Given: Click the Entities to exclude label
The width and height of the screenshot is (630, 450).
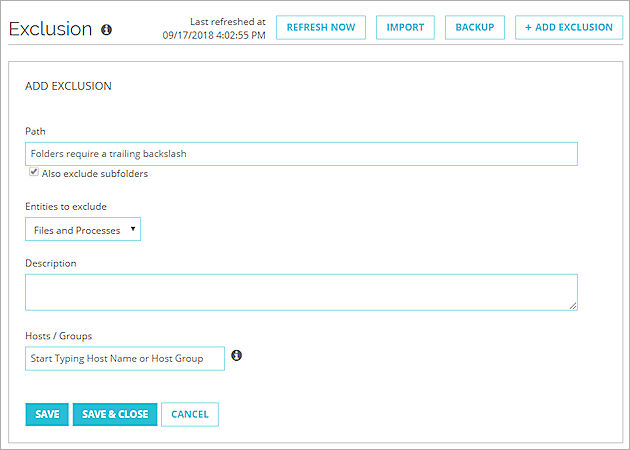Looking at the screenshot, I should (x=66, y=207).
